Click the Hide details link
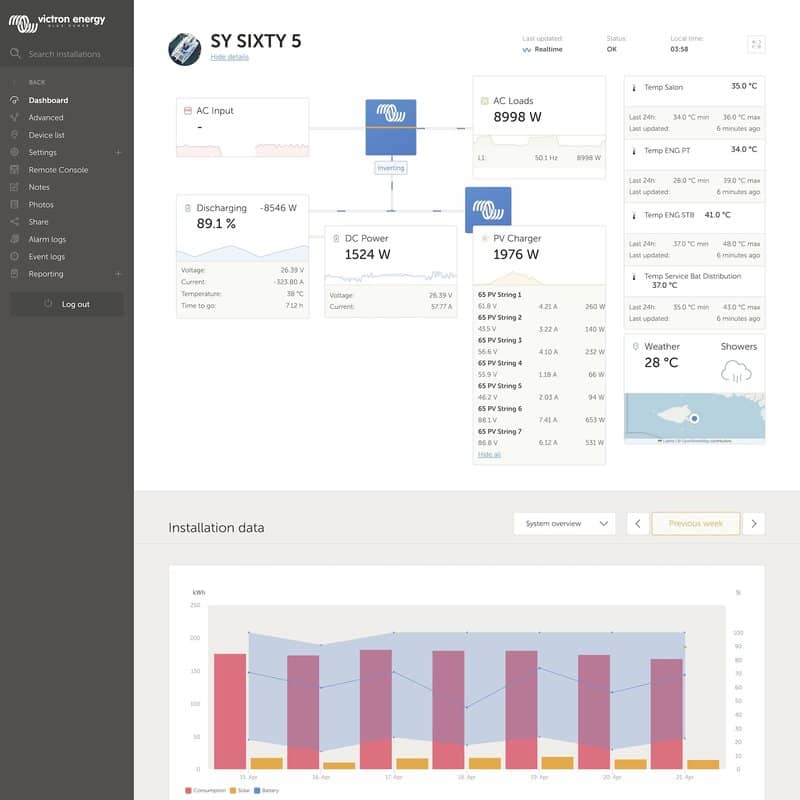Screen dimensions: 800x800 [x=229, y=57]
